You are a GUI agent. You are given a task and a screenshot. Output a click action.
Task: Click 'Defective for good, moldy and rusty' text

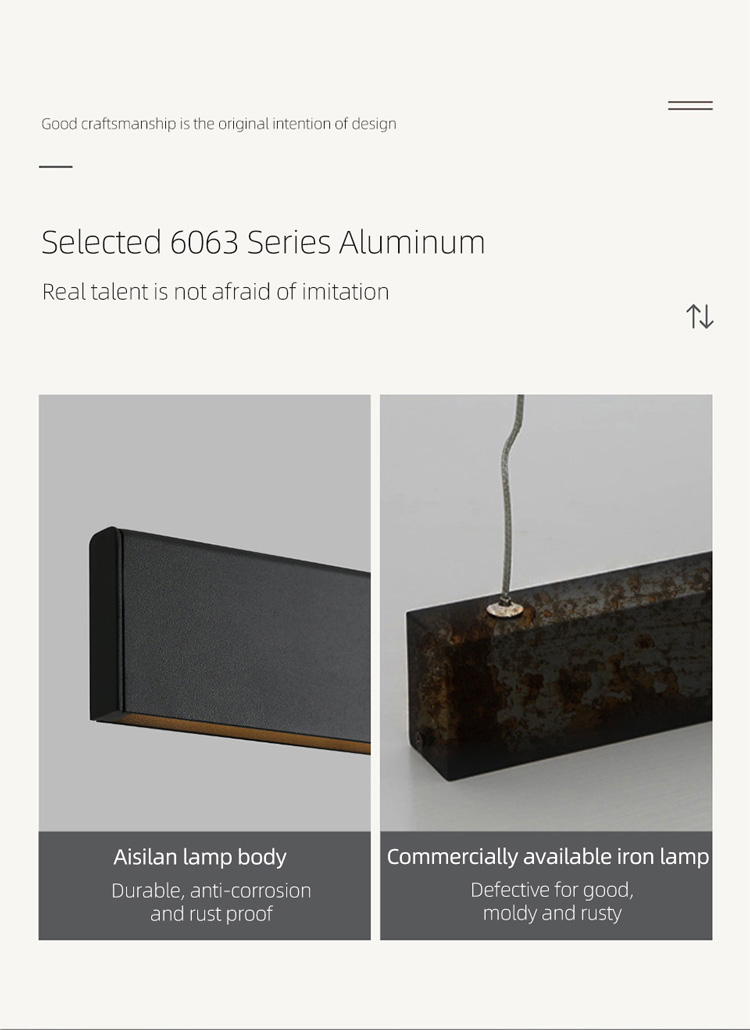(x=552, y=901)
